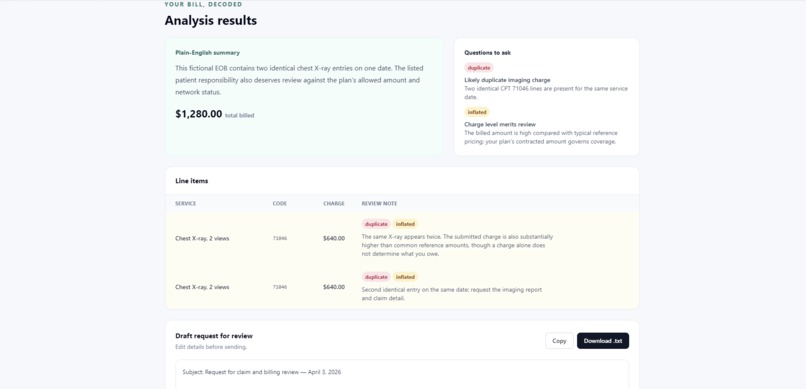Click the CODE column header

[280, 203]
